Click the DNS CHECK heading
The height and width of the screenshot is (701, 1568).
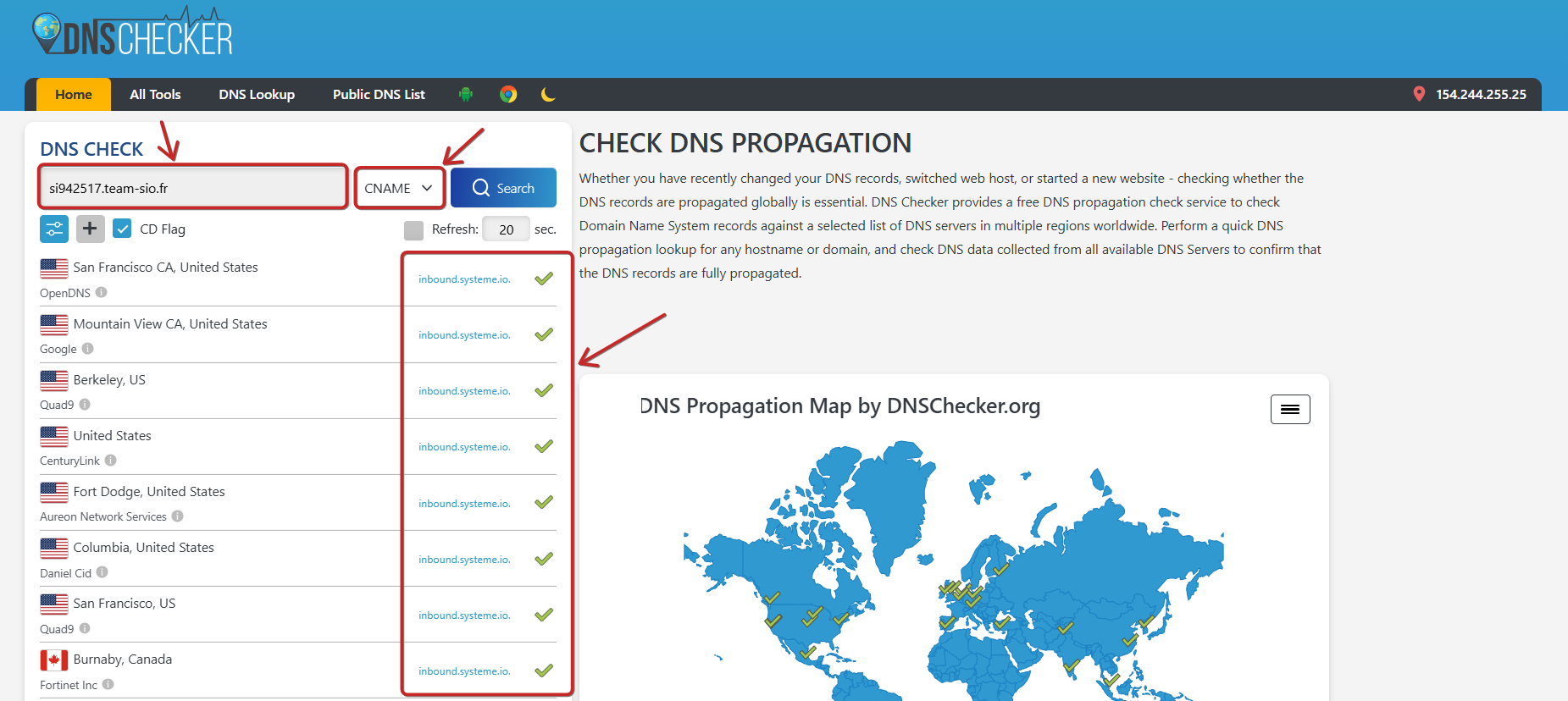(x=91, y=149)
